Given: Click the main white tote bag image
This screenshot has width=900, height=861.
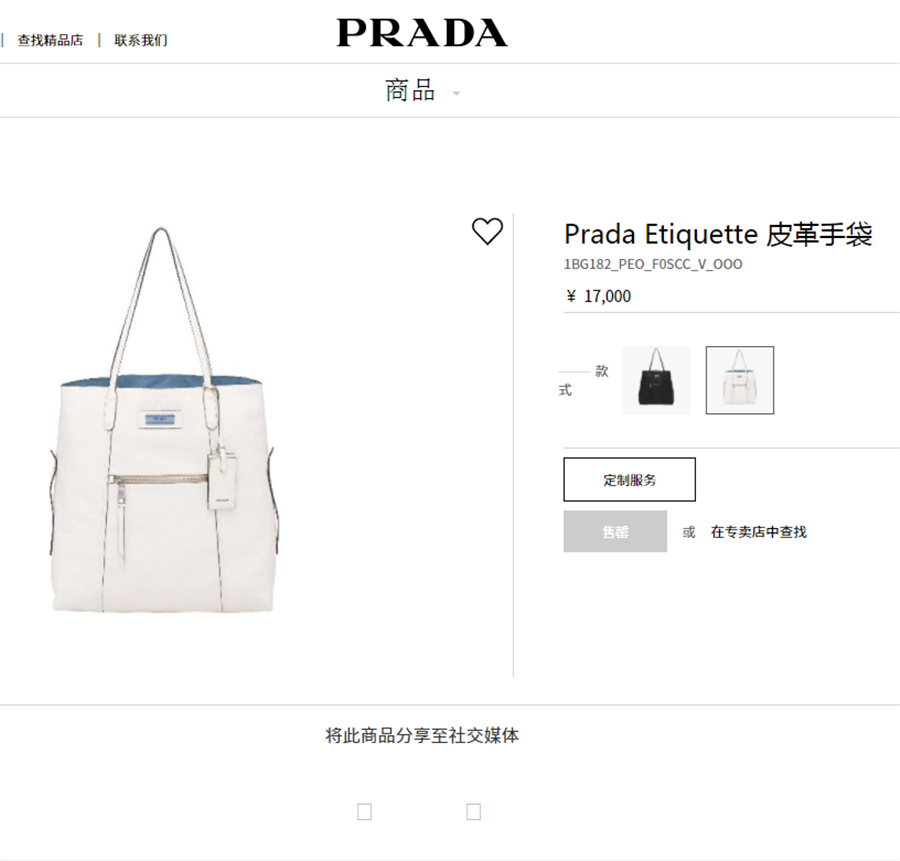Looking at the screenshot, I should (162, 420).
